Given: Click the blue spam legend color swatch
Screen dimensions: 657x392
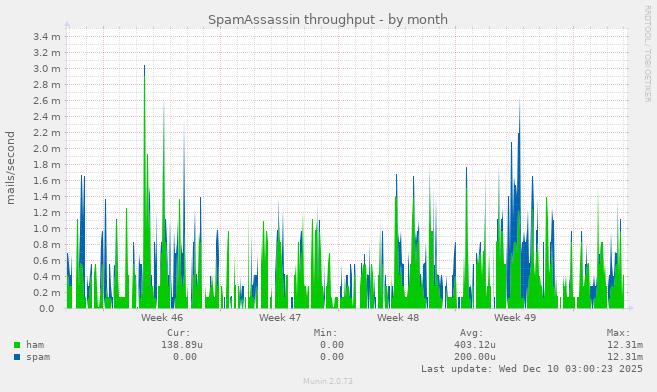Looking at the screenshot, I should [17, 357].
